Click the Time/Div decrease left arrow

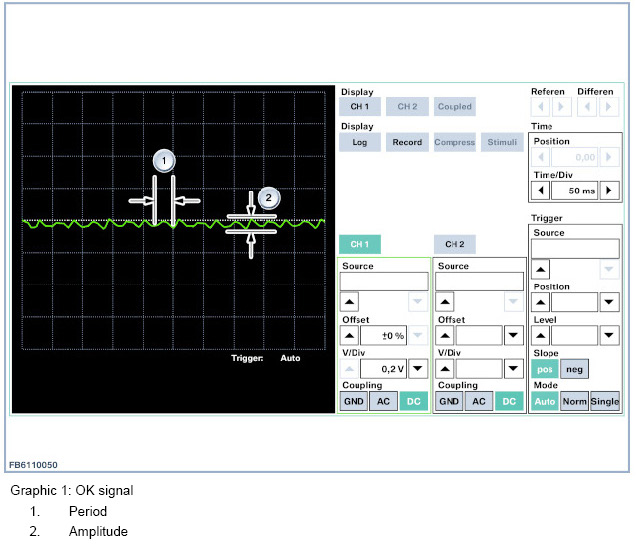click(541, 189)
